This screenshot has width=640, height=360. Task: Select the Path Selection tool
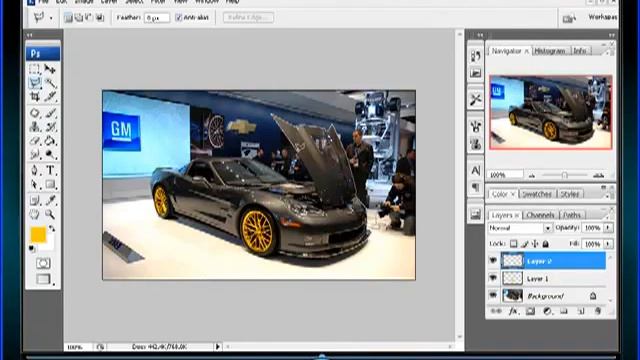tap(35, 184)
